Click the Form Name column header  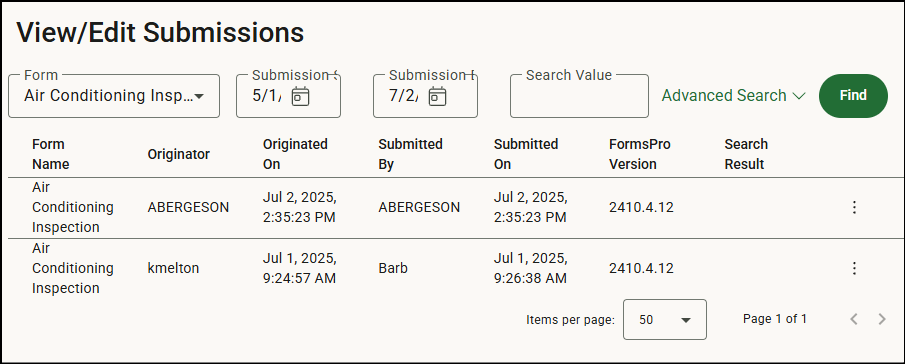tap(51, 154)
